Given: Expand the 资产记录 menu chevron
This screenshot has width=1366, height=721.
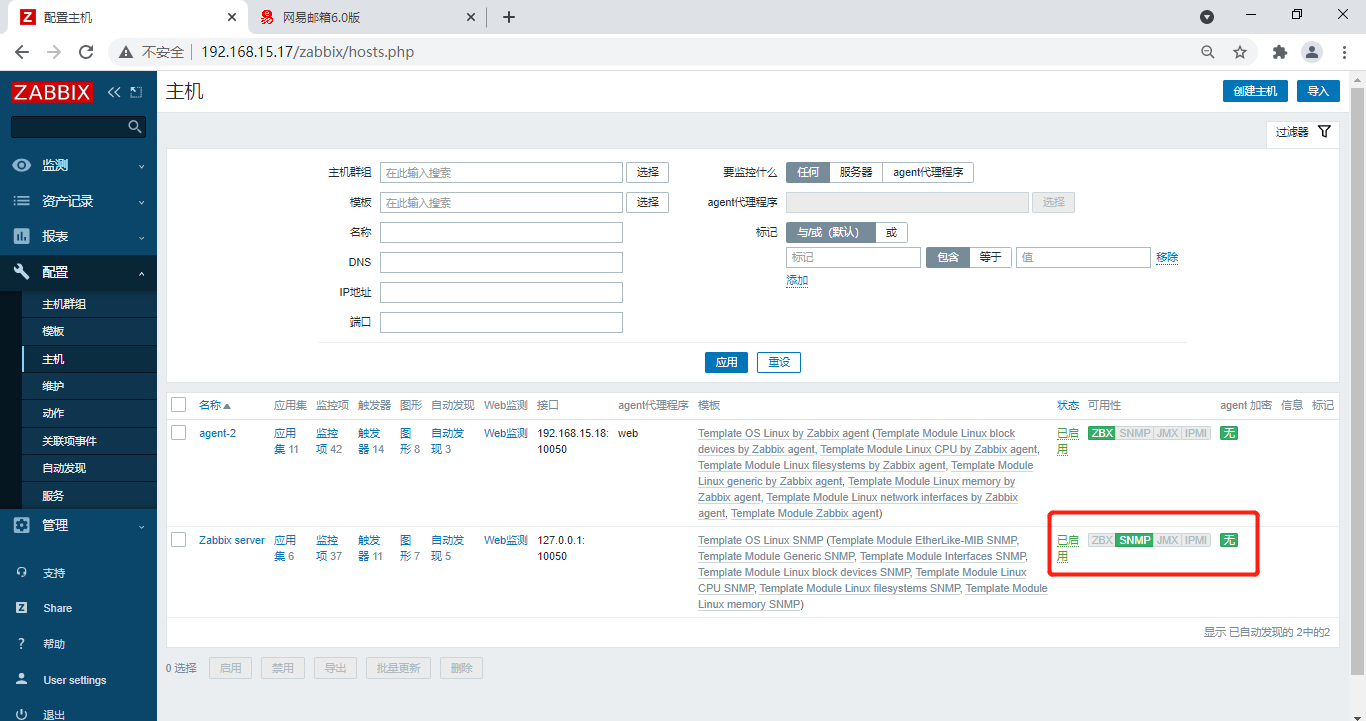Looking at the screenshot, I should click(x=141, y=202).
